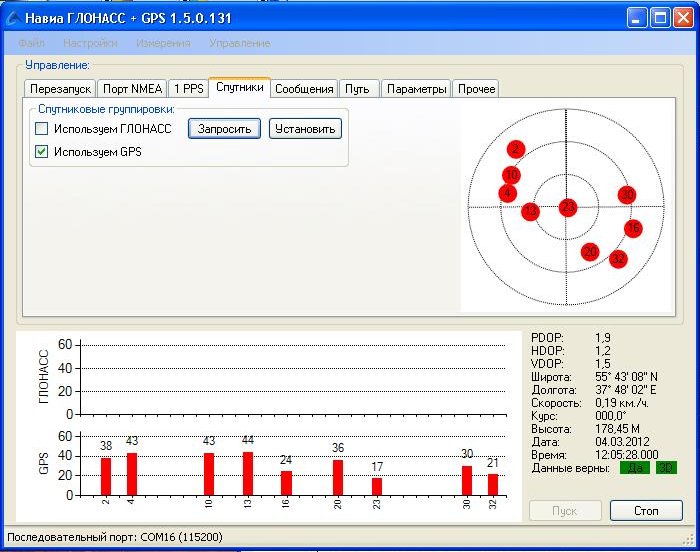Click the VDOP value 1,5

(602, 364)
